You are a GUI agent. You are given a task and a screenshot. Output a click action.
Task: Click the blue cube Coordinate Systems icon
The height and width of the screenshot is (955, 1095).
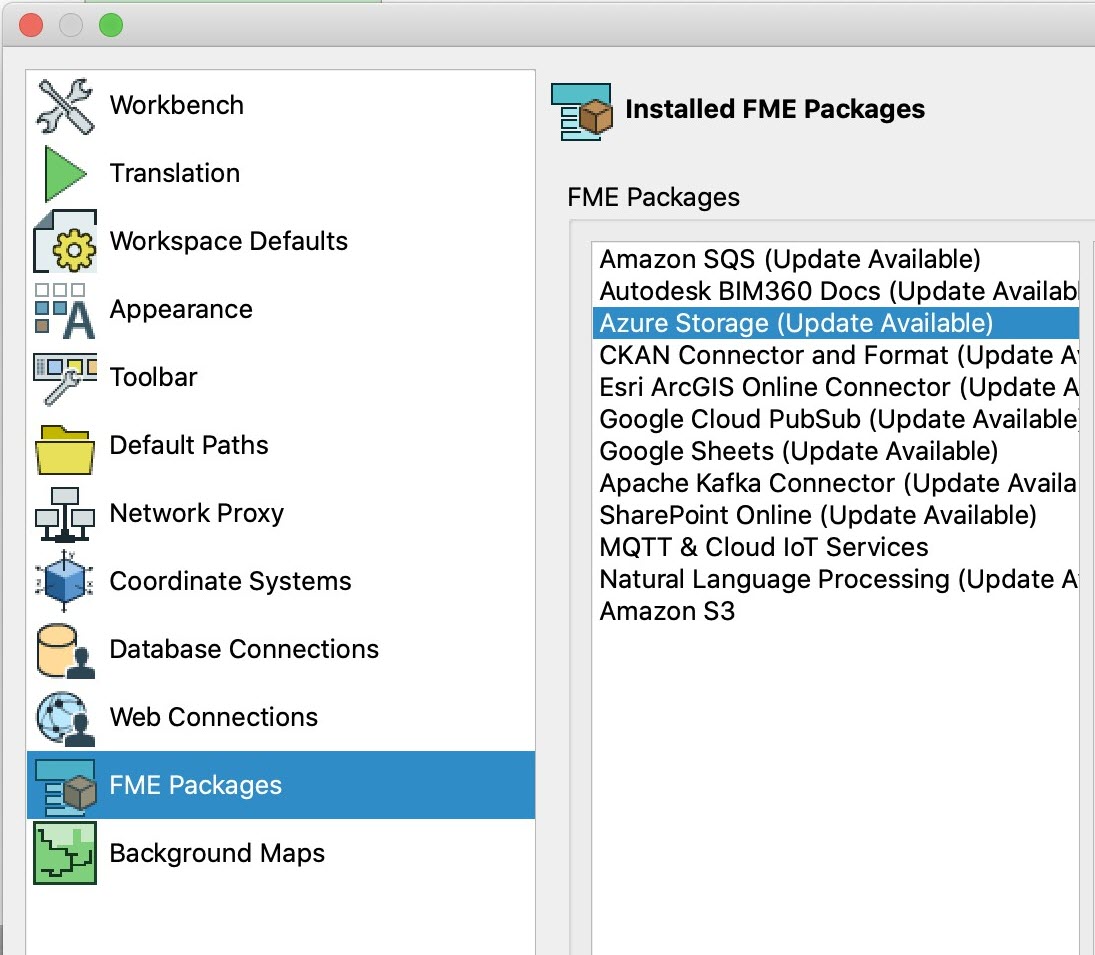click(65, 581)
